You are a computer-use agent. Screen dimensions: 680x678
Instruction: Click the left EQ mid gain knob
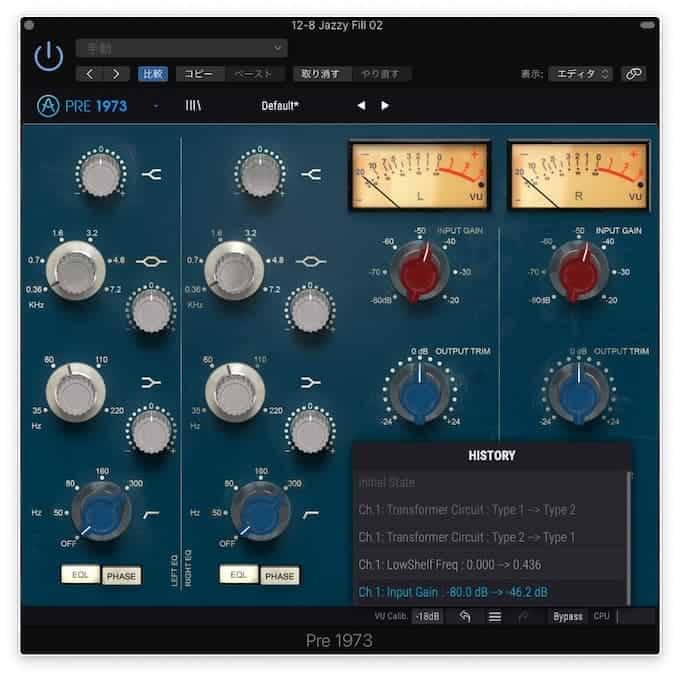pyautogui.click(x=151, y=311)
